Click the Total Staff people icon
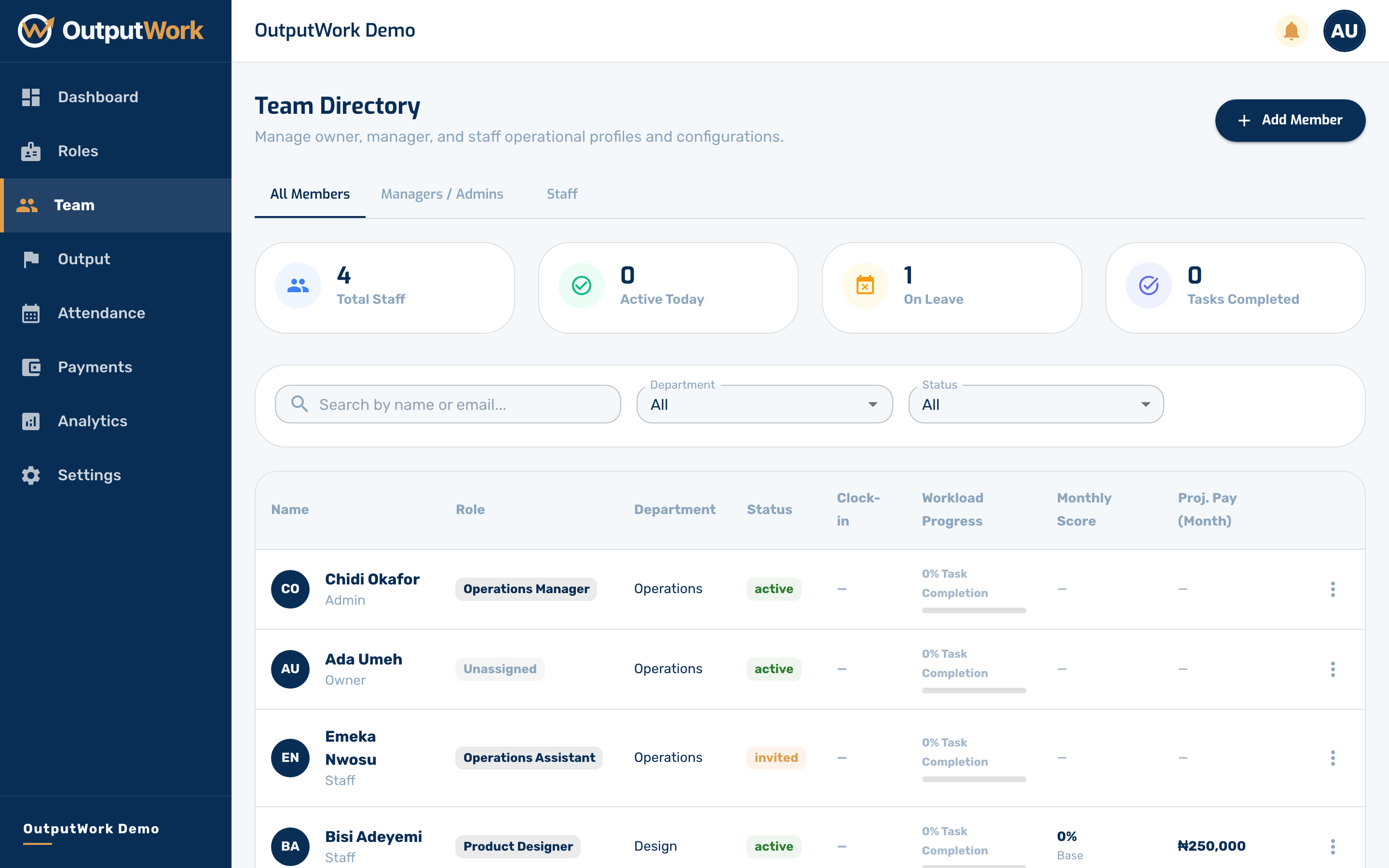The image size is (1389, 868). [x=298, y=285]
